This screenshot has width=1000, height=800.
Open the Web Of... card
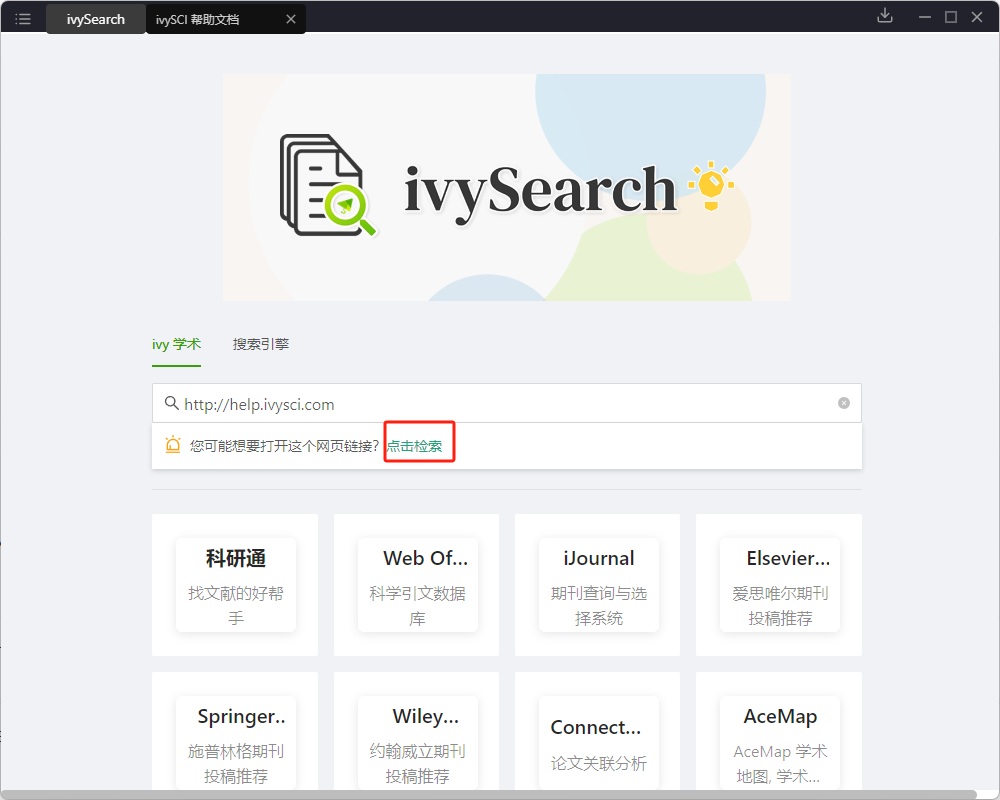[417, 585]
